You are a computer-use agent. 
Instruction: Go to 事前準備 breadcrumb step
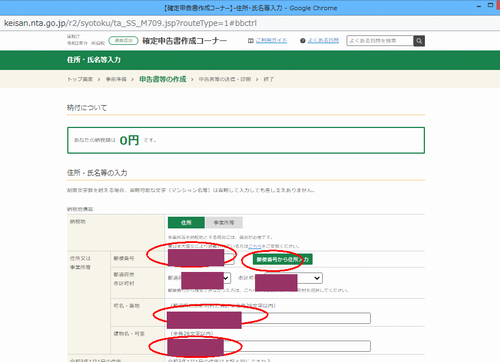(116, 79)
